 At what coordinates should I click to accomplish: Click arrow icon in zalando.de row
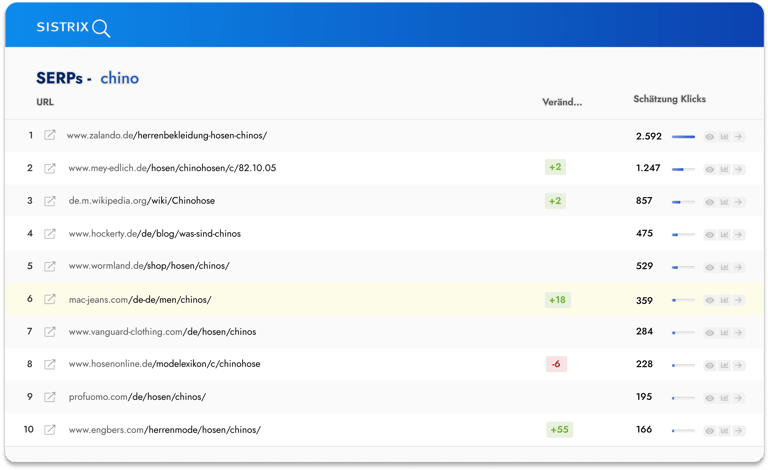tap(739, 137)
